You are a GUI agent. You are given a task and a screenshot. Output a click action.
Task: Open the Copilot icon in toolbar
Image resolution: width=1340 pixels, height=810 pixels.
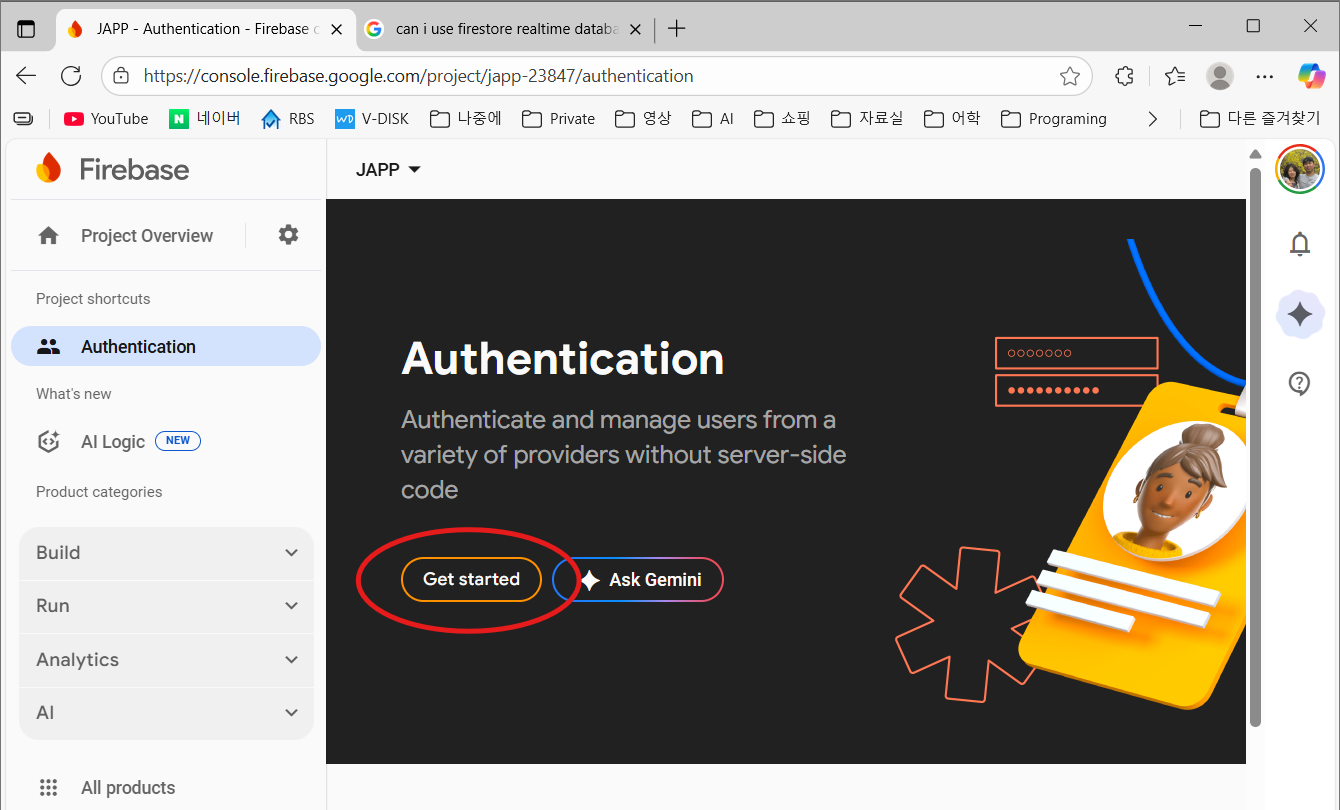click(x=1311, y=76)
